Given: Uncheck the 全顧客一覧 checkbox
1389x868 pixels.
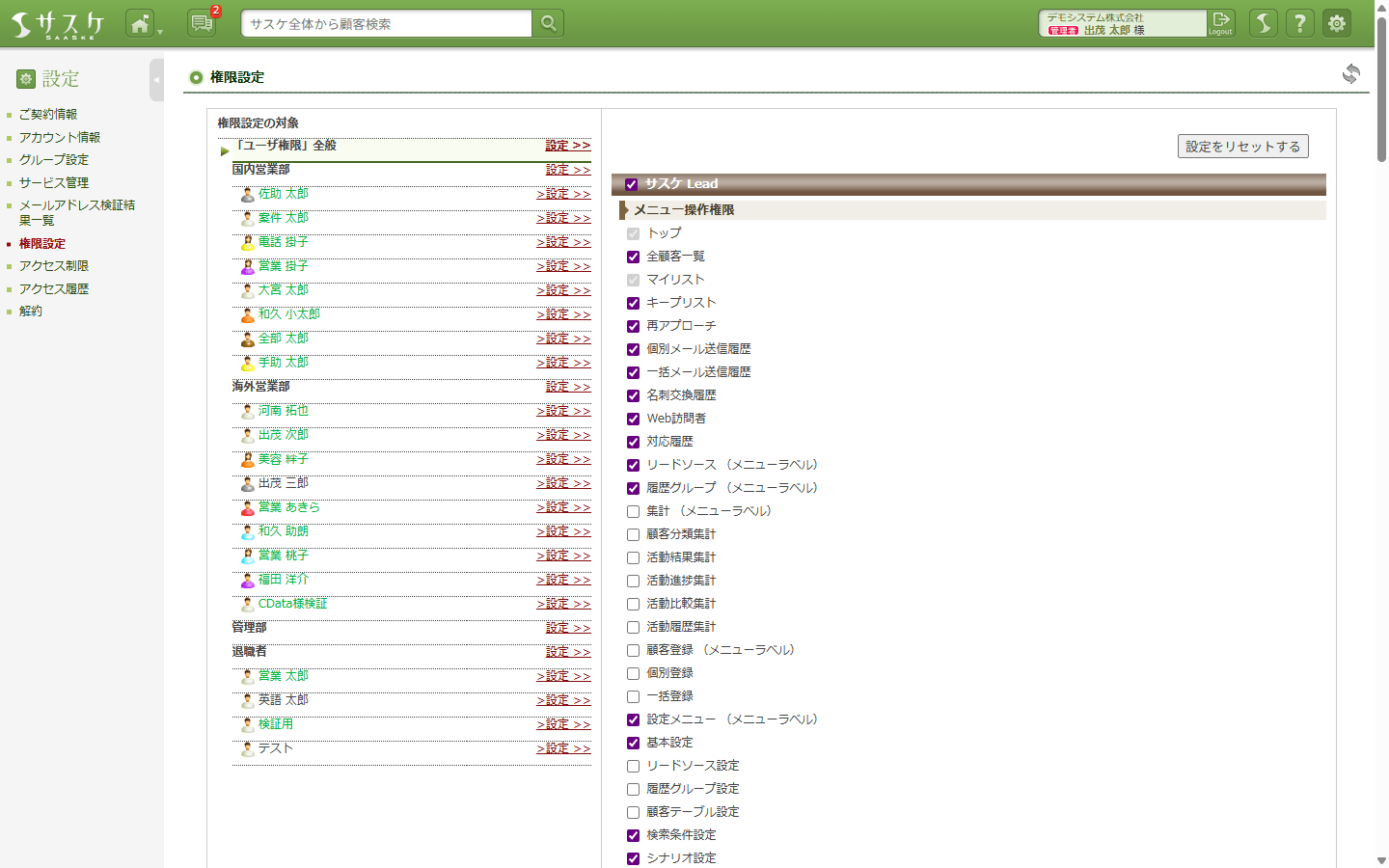Looking at the screenshot, I should [x=634, y=257].
